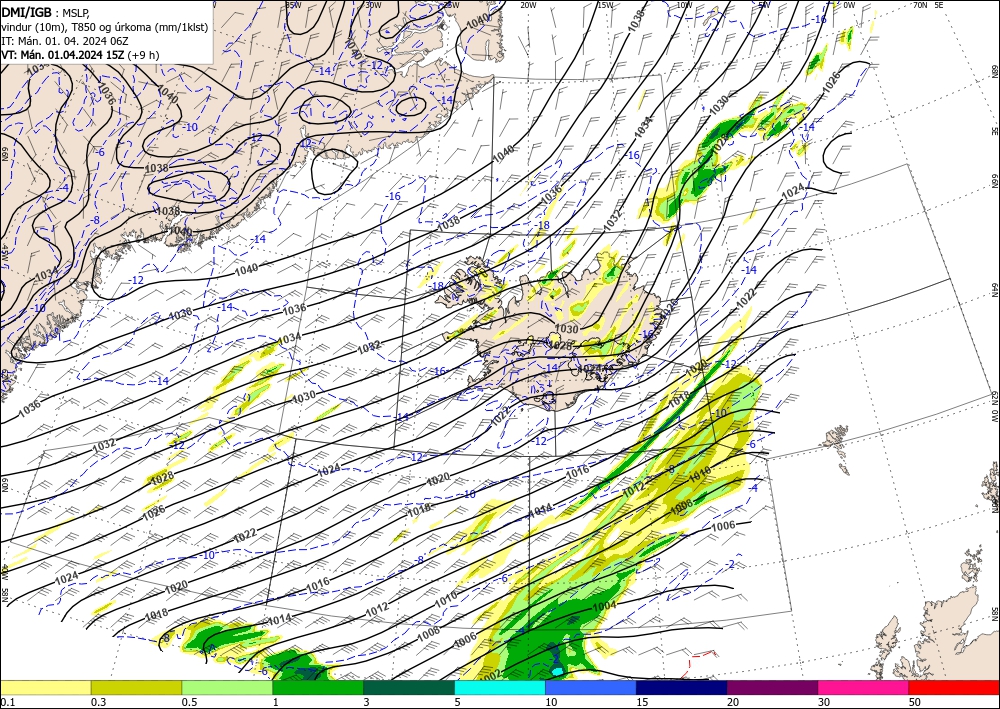Click the '50' value under the legend
Image resolution: width=1000 pixels, height=709 pixels.
[915, 702]
